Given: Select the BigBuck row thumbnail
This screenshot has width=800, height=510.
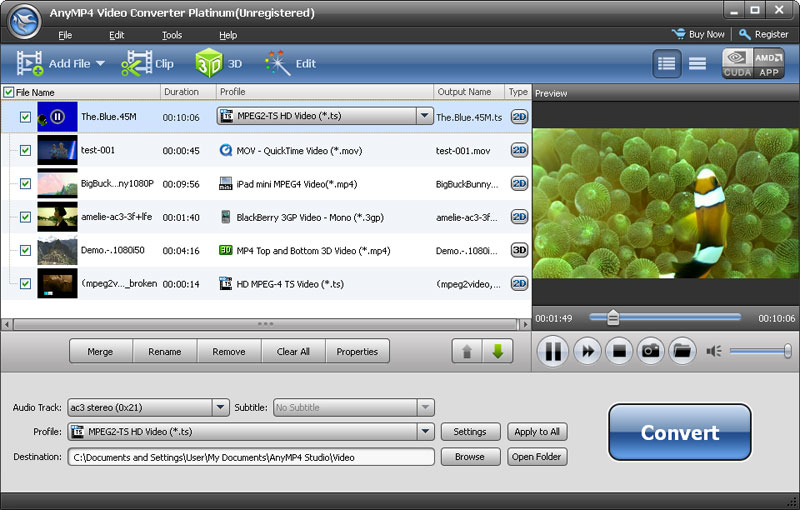Looking at the screenshot, I should [57, 184].
